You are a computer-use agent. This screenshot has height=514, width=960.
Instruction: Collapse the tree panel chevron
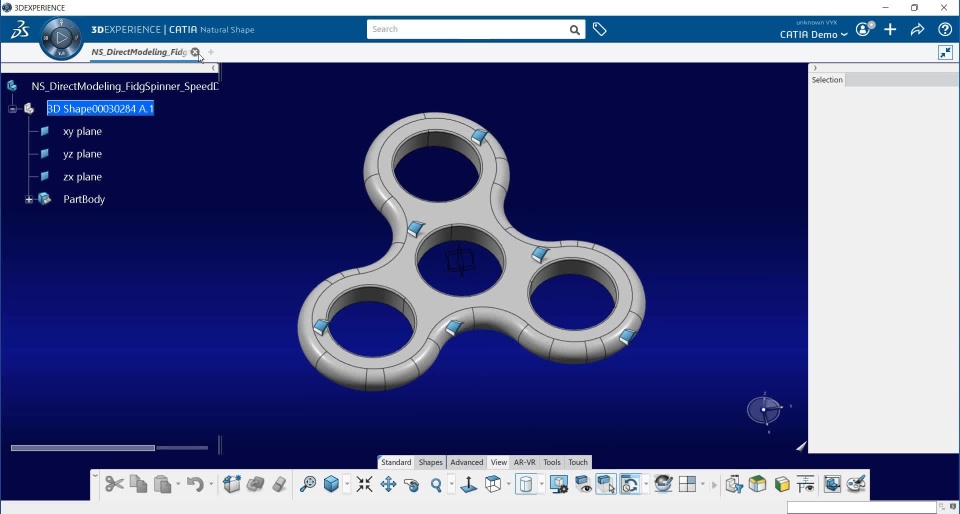pos(213,67)
